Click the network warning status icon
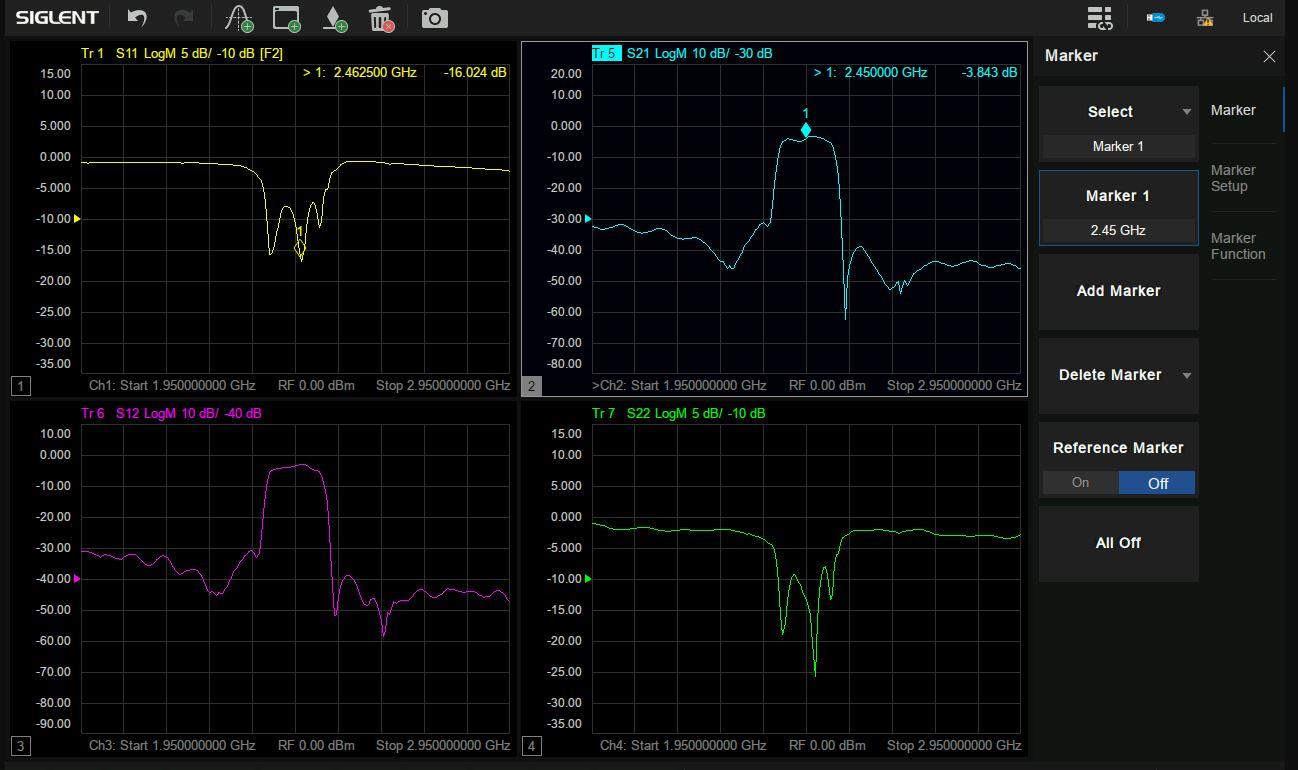Image resolution: width=1298 pixels, height=770 pixels. tap(1205, 18)
